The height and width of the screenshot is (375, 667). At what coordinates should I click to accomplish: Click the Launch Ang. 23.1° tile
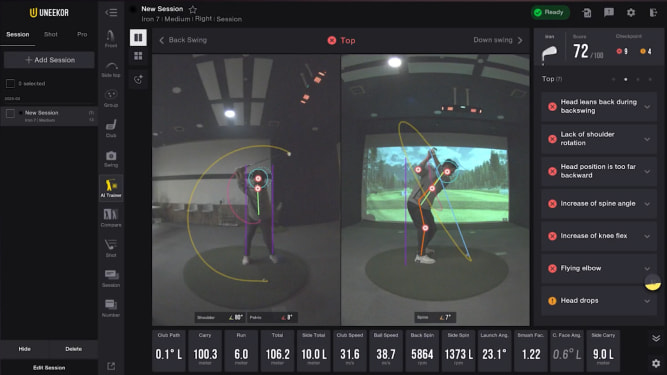[494, 351]
